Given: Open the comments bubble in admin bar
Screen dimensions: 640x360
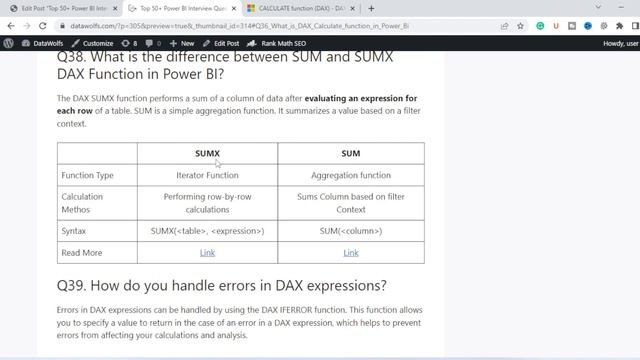Looking at the screenshot, I should pyautogui.click(x=153, y=43).
